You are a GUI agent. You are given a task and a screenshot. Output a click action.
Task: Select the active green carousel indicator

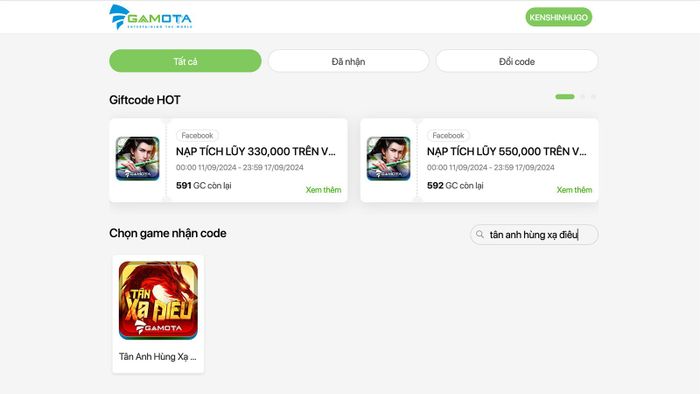pos(565,97)
